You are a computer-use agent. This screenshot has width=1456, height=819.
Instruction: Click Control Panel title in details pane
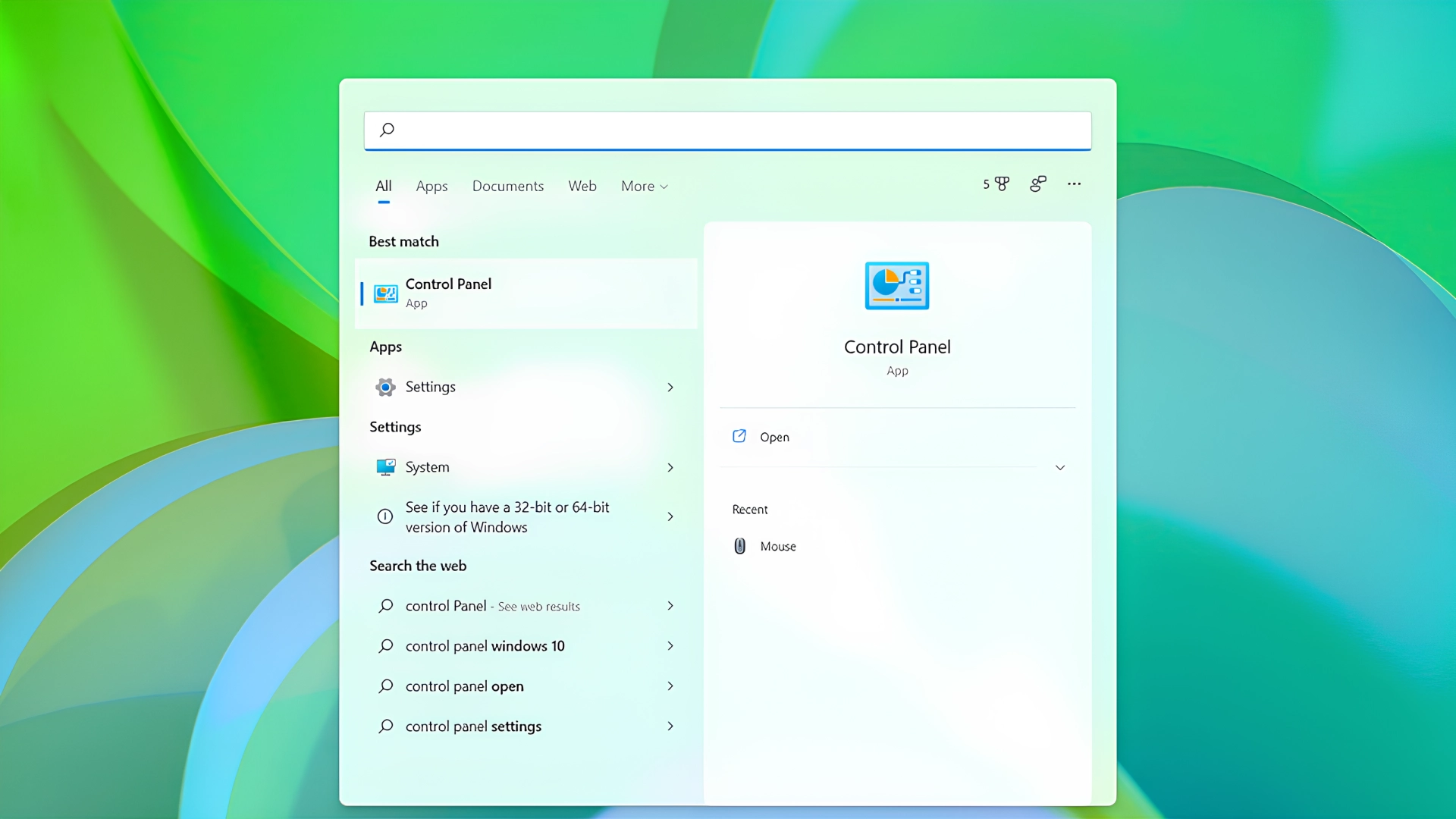(897, 347)
